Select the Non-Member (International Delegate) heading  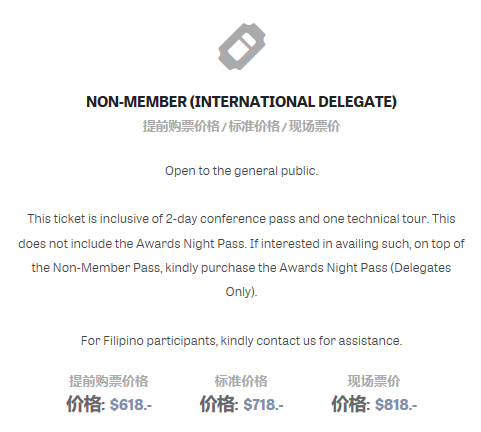[x=241, y=102]
